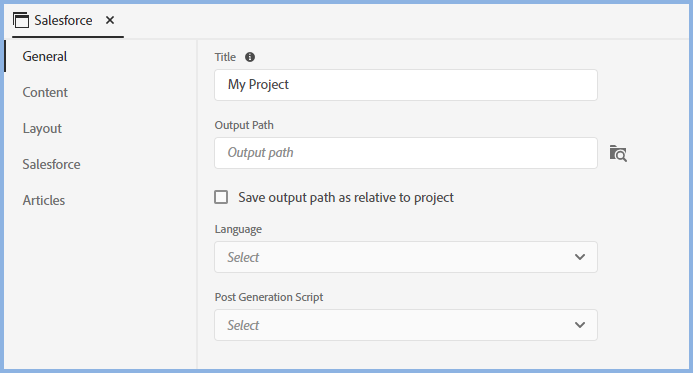693x373 pixels.
Task: Expand the Language dropdown chevron arrow
Action: [x=580, y=257]
